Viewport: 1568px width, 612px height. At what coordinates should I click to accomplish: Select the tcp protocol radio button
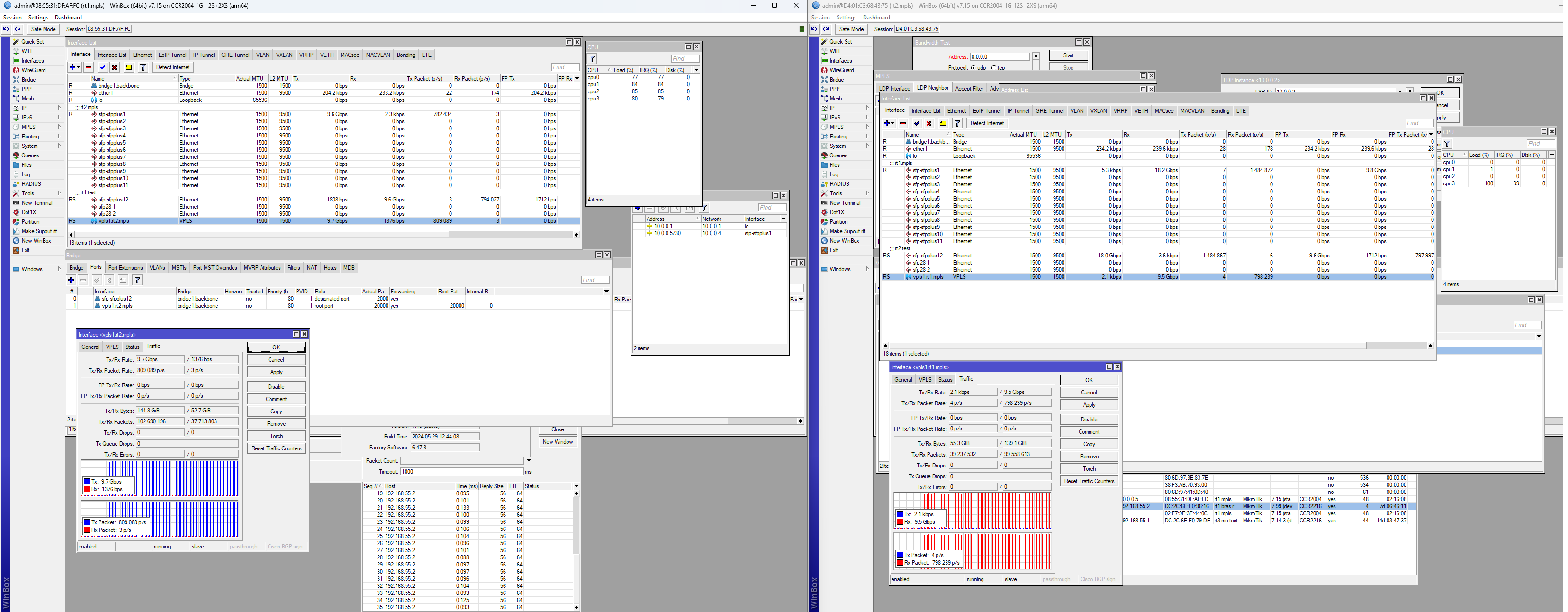click(993, 68)
